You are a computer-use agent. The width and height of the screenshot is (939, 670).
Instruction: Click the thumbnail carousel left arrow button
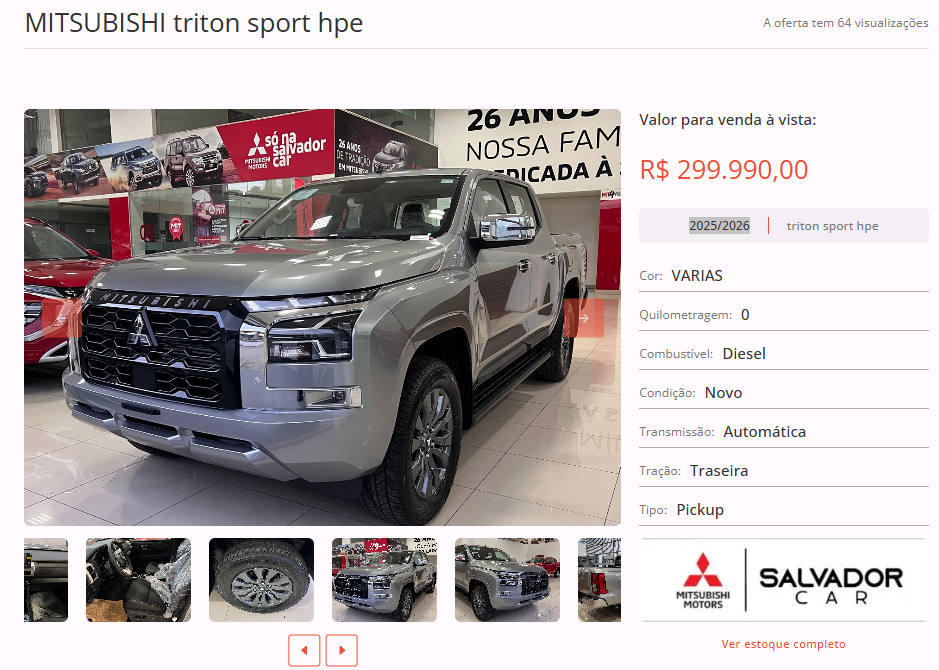point(304,650)
